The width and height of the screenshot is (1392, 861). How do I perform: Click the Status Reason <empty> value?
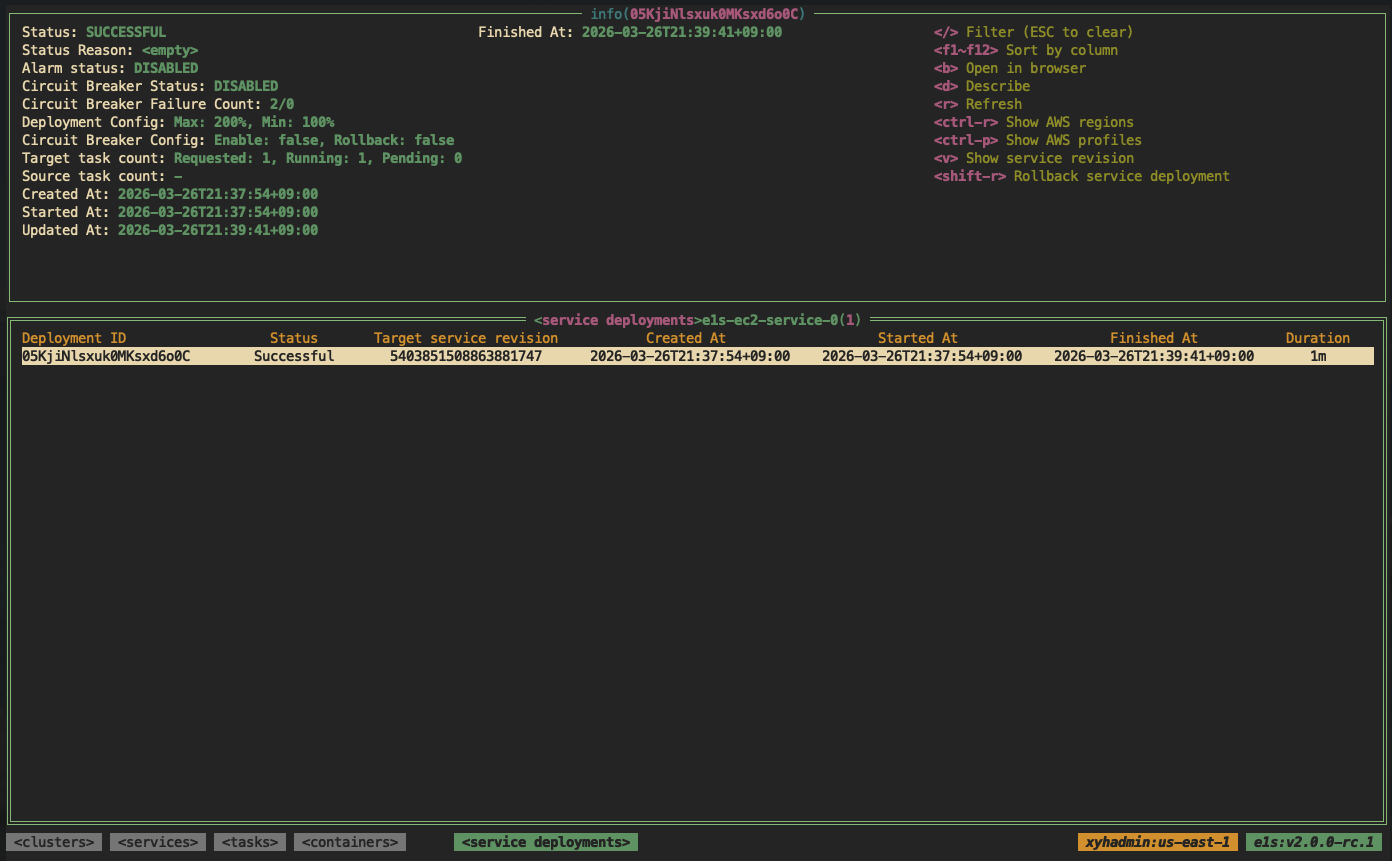pos(170,50)
